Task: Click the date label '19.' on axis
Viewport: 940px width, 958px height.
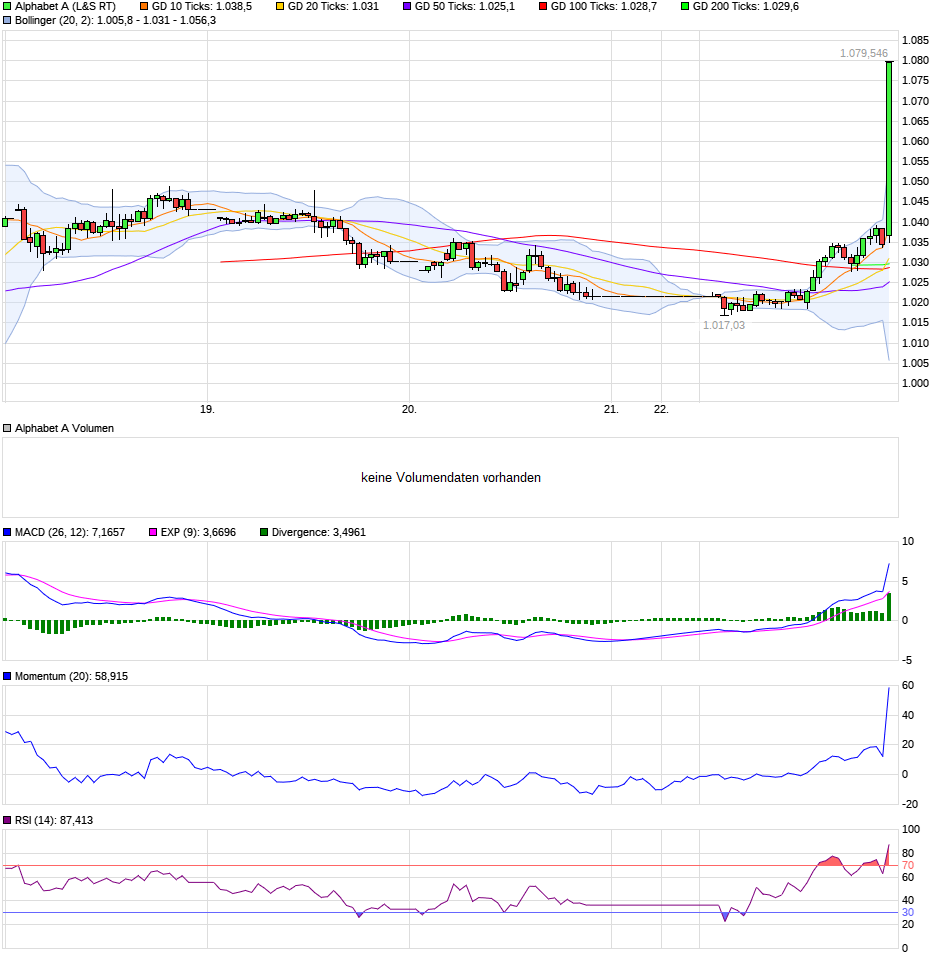Action: pos(208,410)
